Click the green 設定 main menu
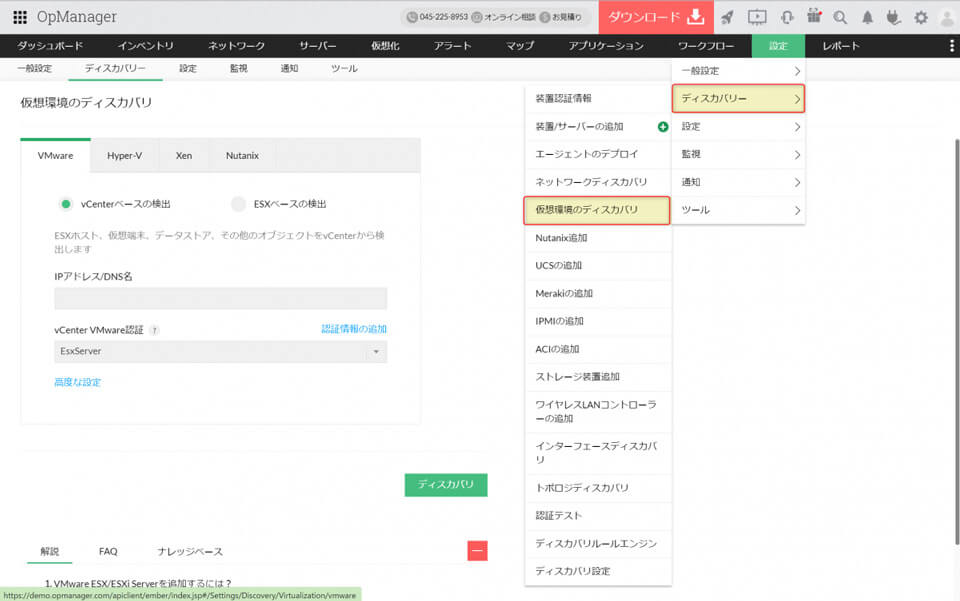 pos(778,46)
